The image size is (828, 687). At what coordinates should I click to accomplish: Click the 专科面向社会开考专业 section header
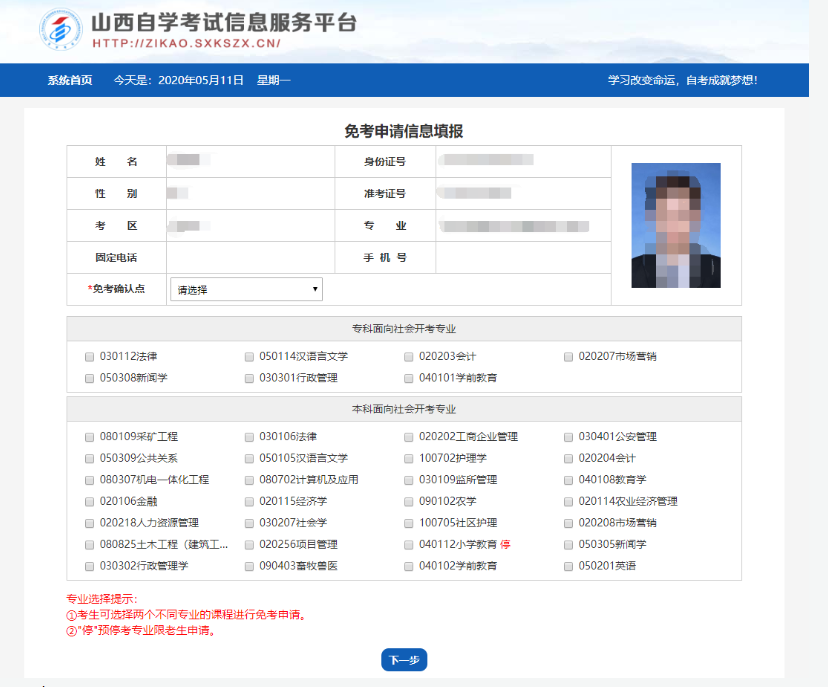(x=404, y=329)
